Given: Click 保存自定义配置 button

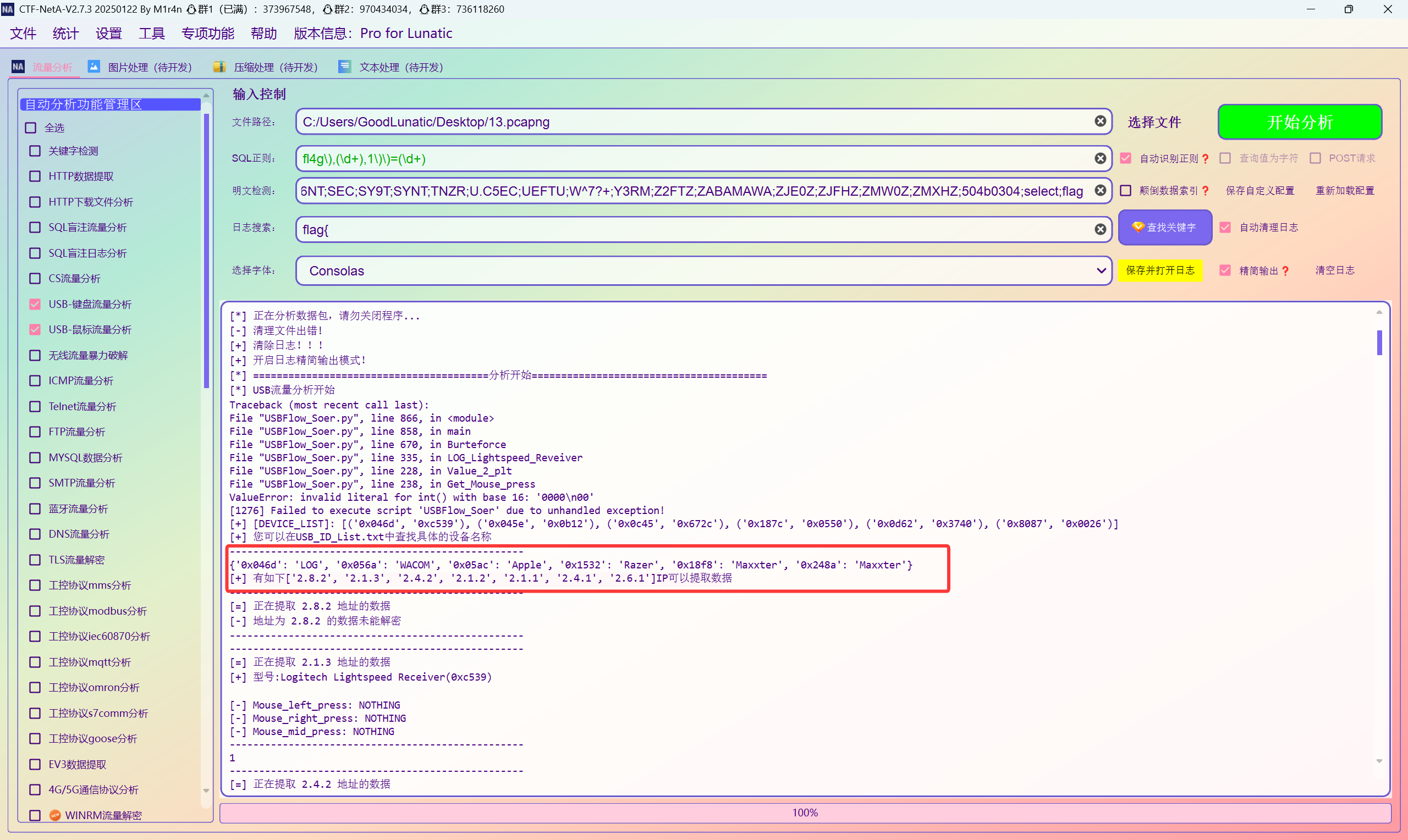Looking at the screenshot, I should (1259, 191).
